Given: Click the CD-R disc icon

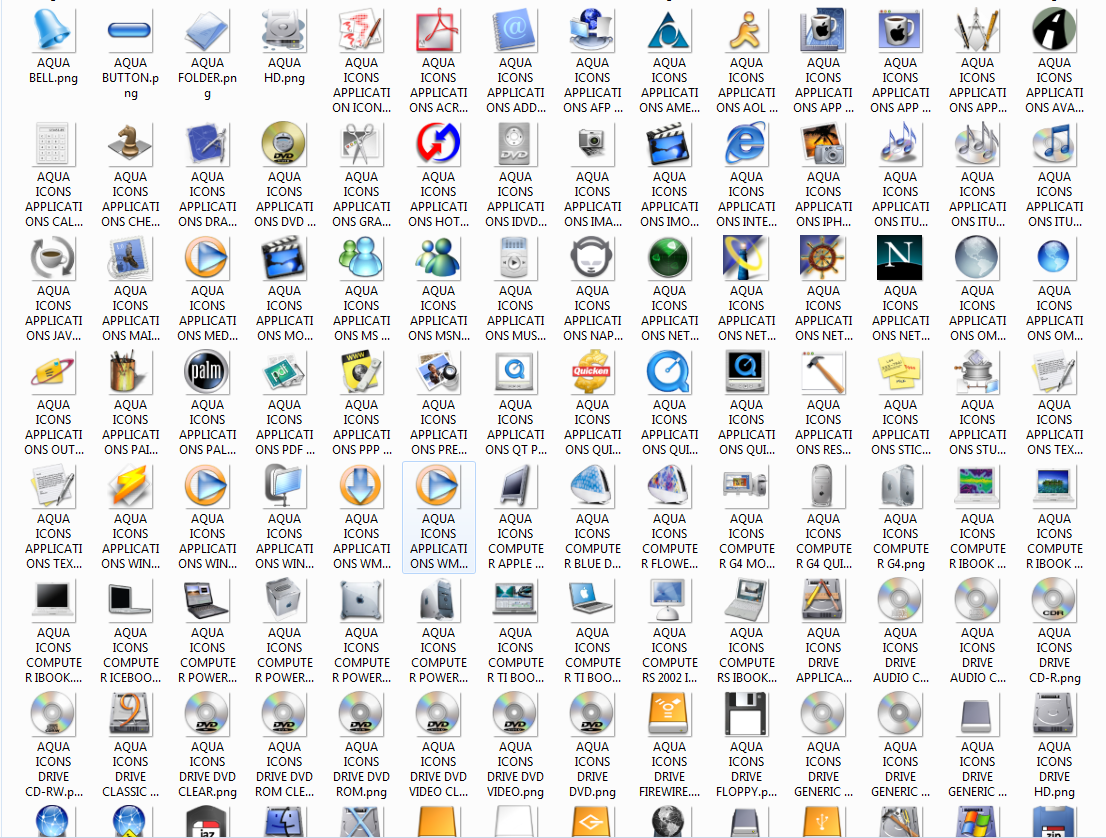Looking at the screenshot, I should pyautogui.click(x=1054, y=600).
